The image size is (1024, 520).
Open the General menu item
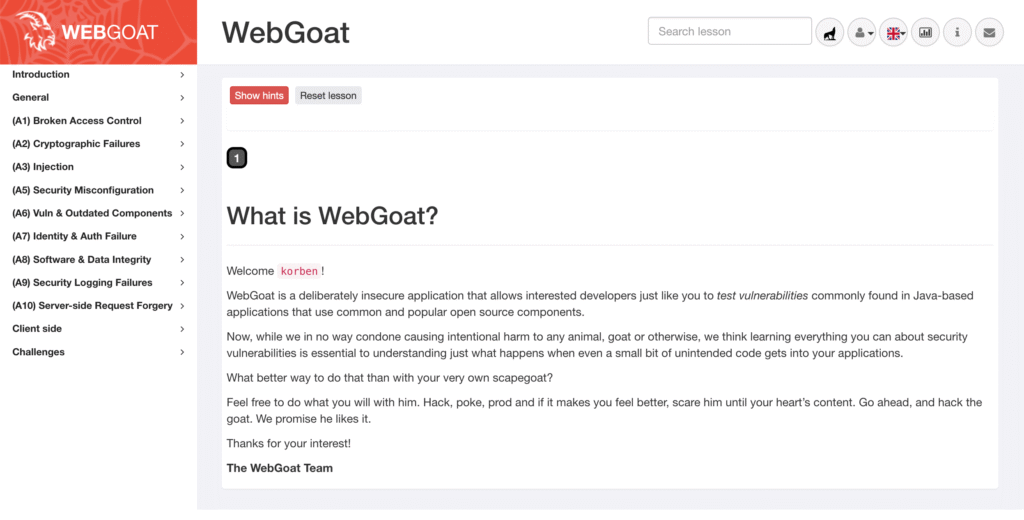tap(98, 97)
